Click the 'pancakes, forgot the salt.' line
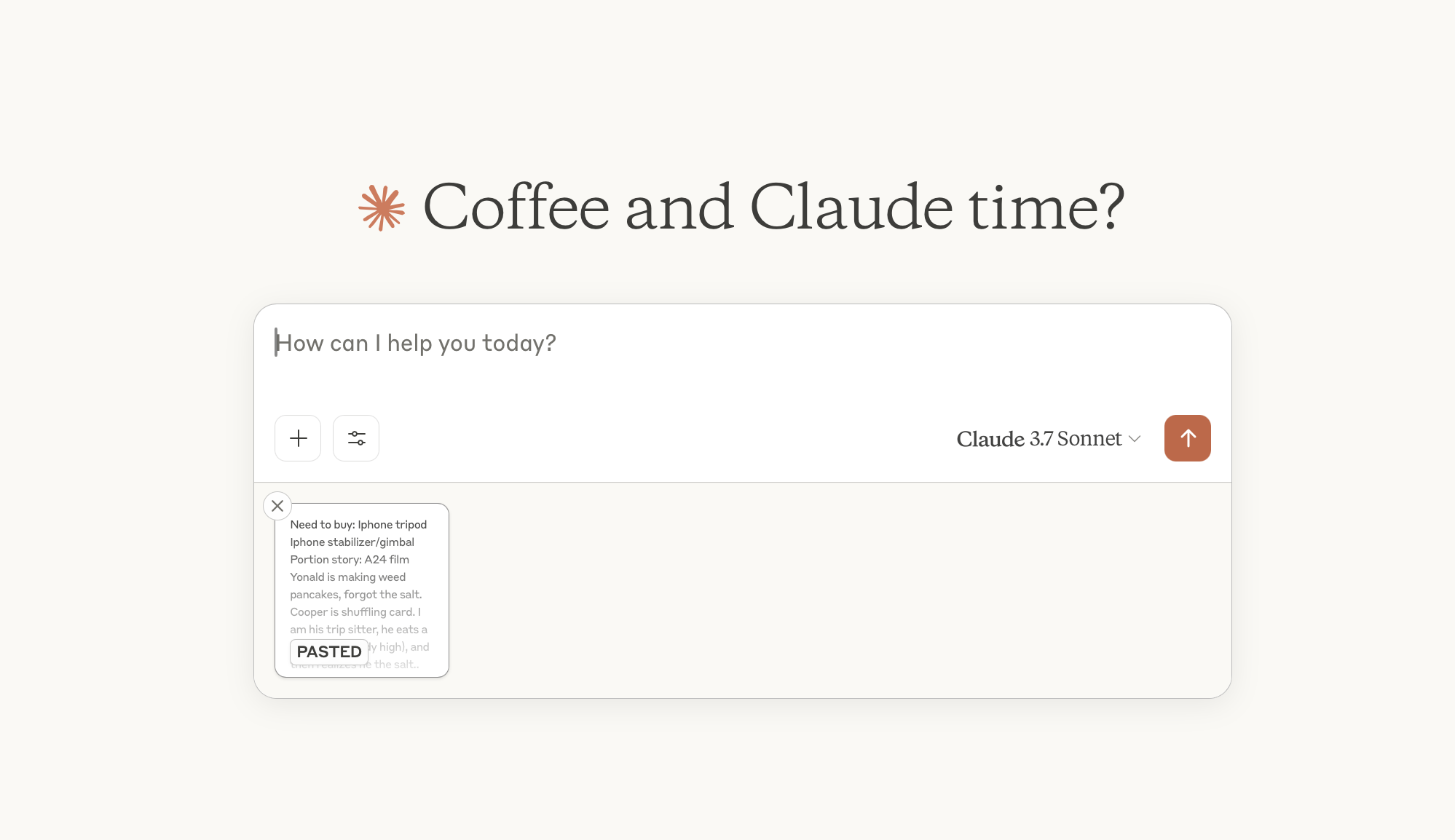The width and height of the screenshot is (1455, 840). pos(355,595)
